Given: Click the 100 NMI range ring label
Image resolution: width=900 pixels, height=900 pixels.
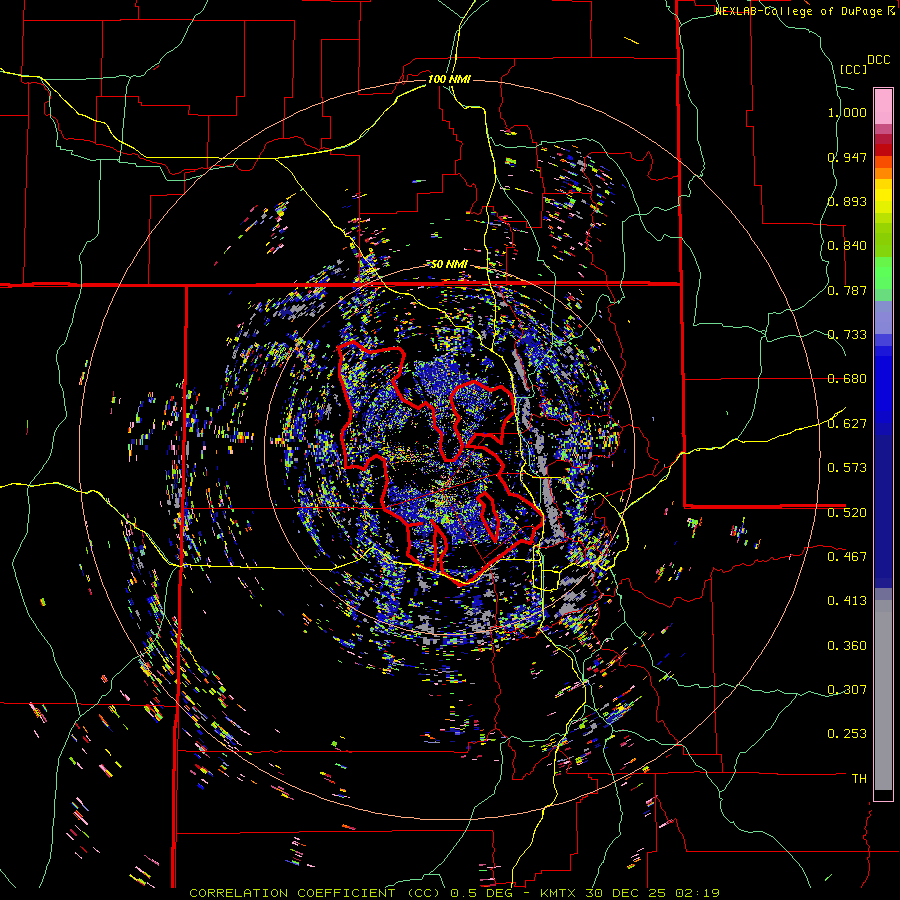Looking at the screenshot, I should (x=449, y=79).
